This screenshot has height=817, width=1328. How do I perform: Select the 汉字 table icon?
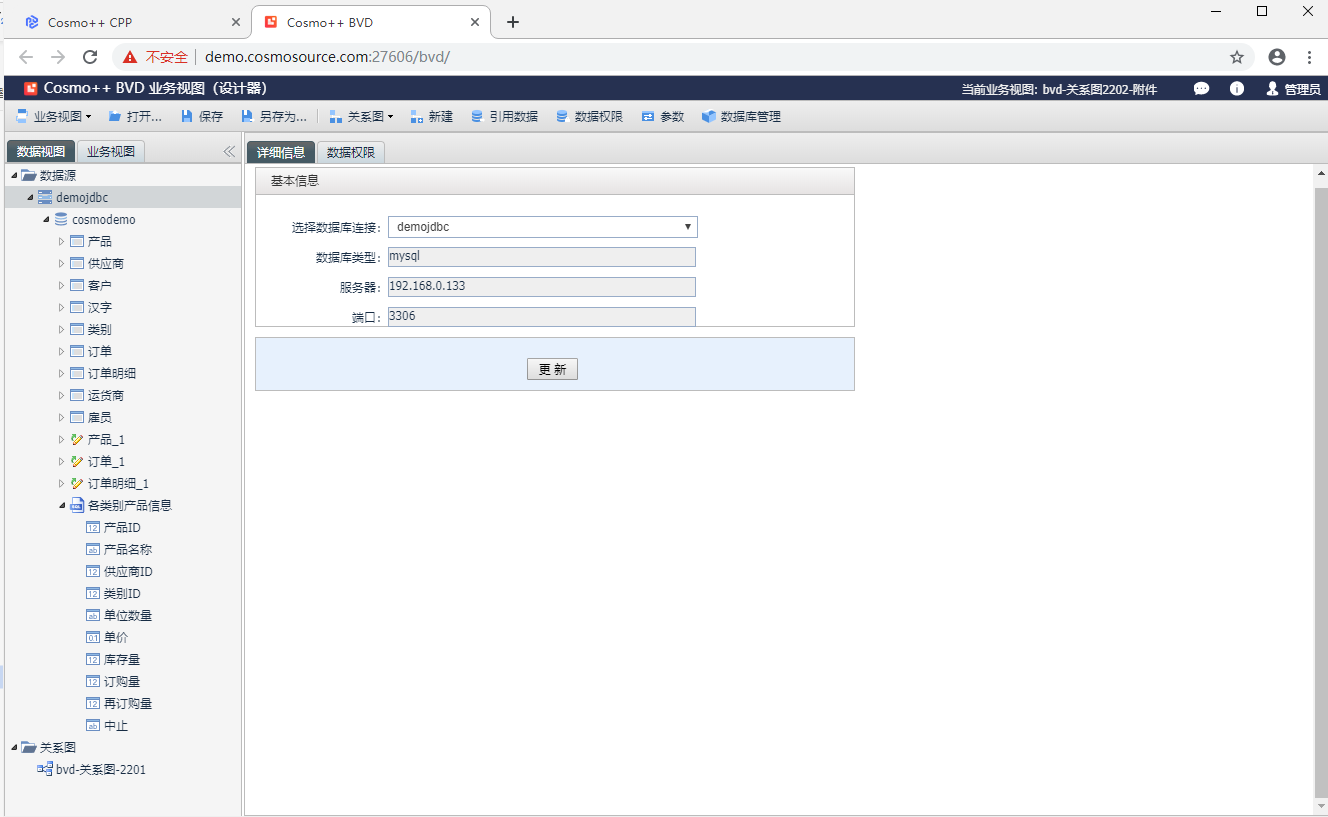click(77, 307)
